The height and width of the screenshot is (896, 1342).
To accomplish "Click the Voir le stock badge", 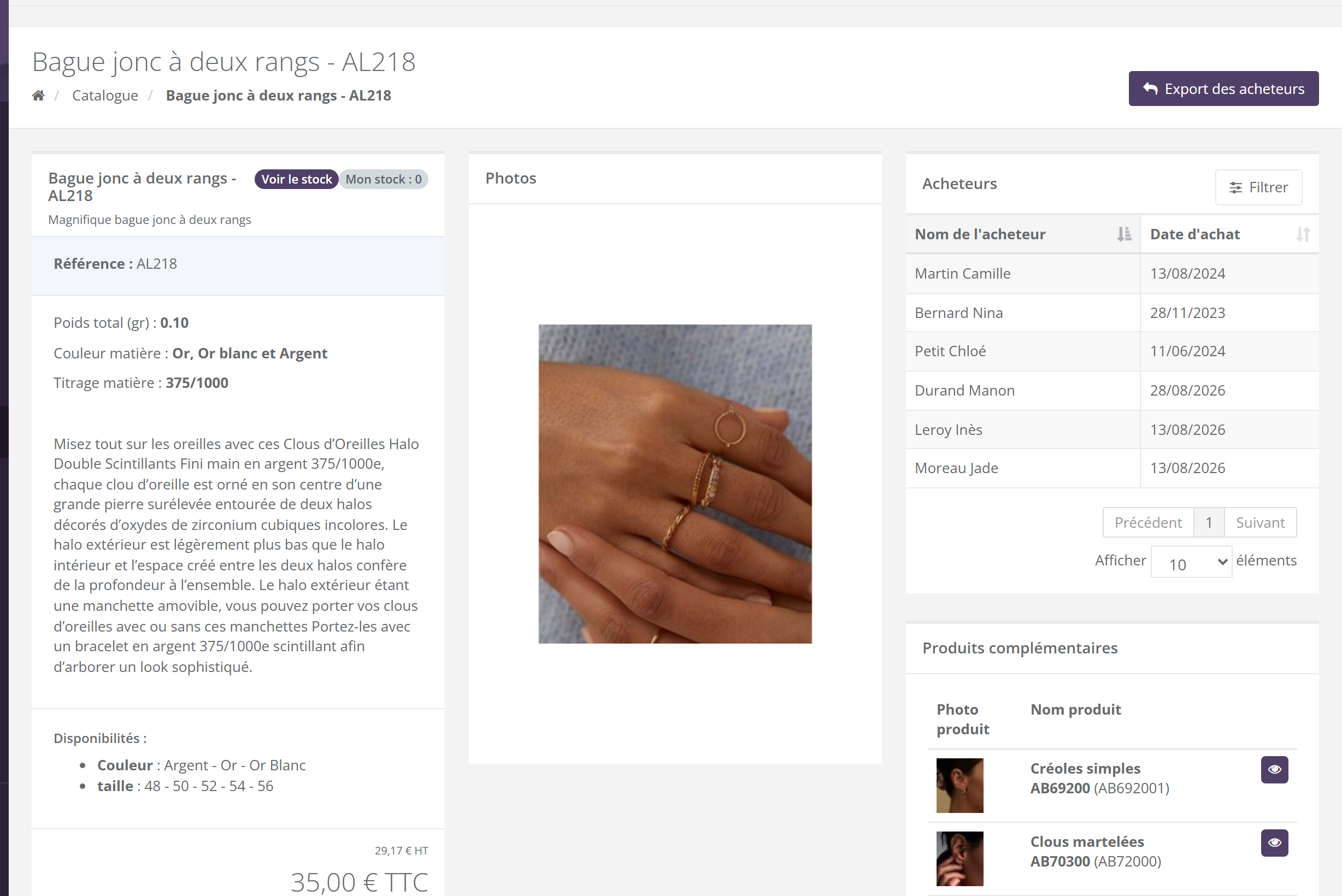I will 296,179.
